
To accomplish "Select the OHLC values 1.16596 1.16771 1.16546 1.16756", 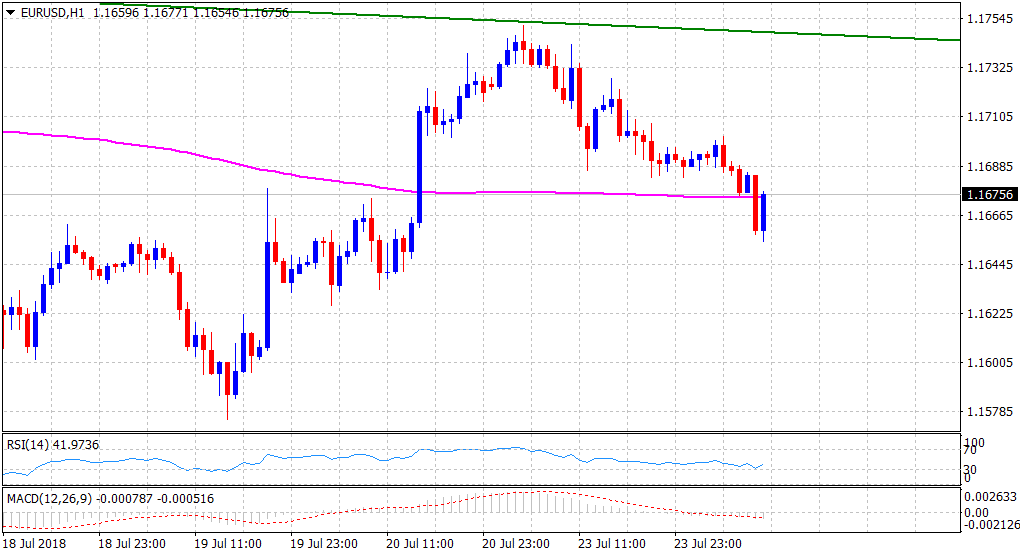I will tap(191, 12).
